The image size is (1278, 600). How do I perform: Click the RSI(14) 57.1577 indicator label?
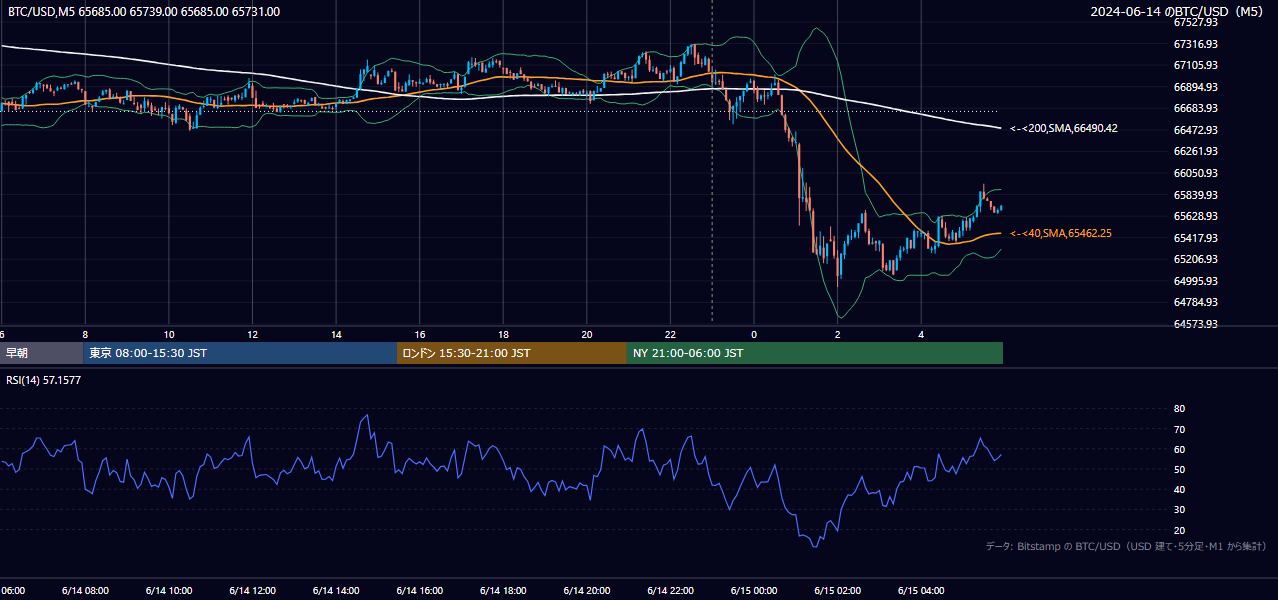coord(43,380)
